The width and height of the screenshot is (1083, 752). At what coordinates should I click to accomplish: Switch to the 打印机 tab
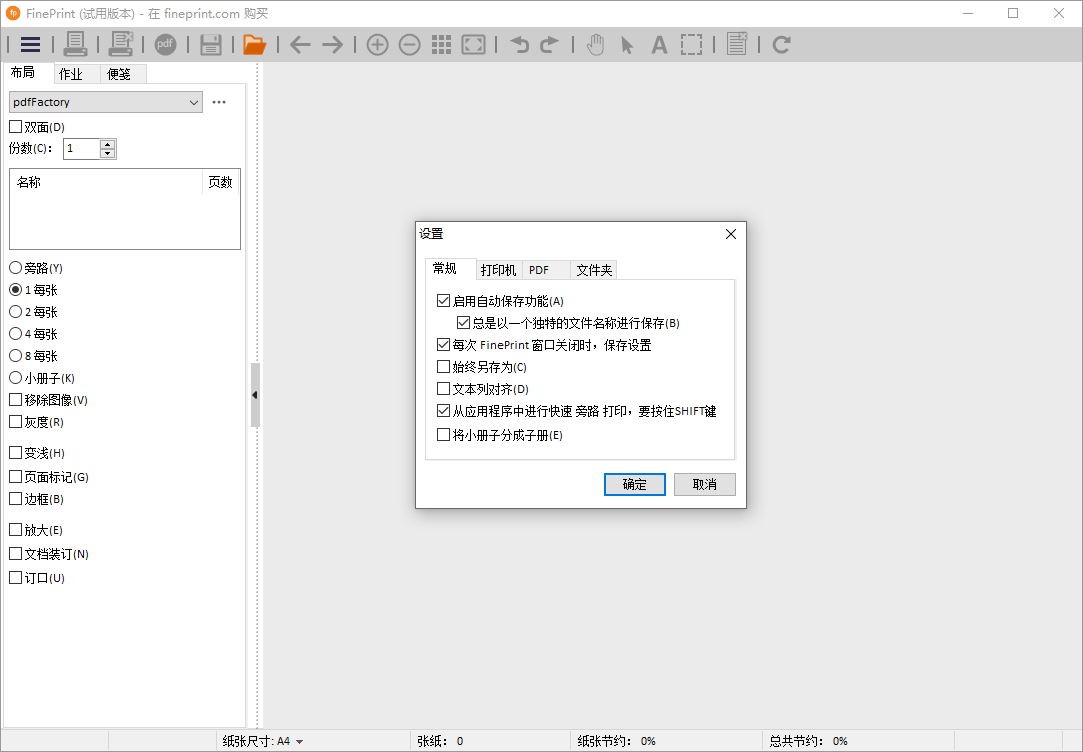[499, 269]
